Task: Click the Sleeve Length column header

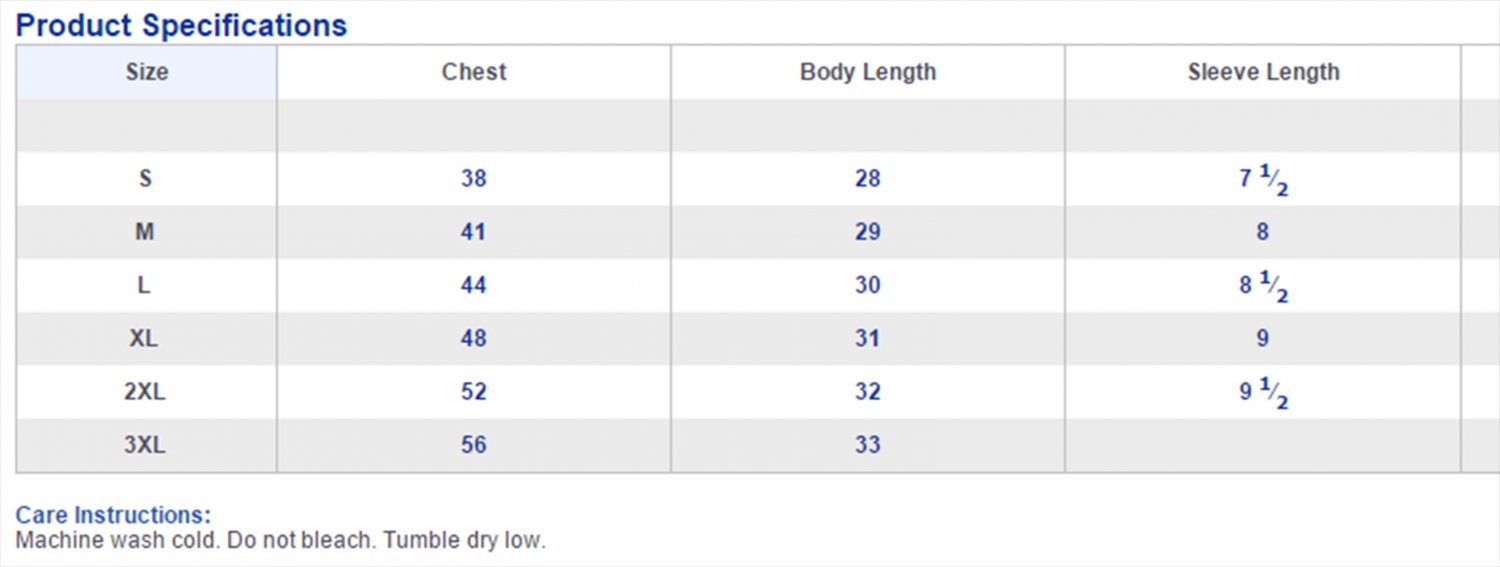Action: click(1263, 72)
